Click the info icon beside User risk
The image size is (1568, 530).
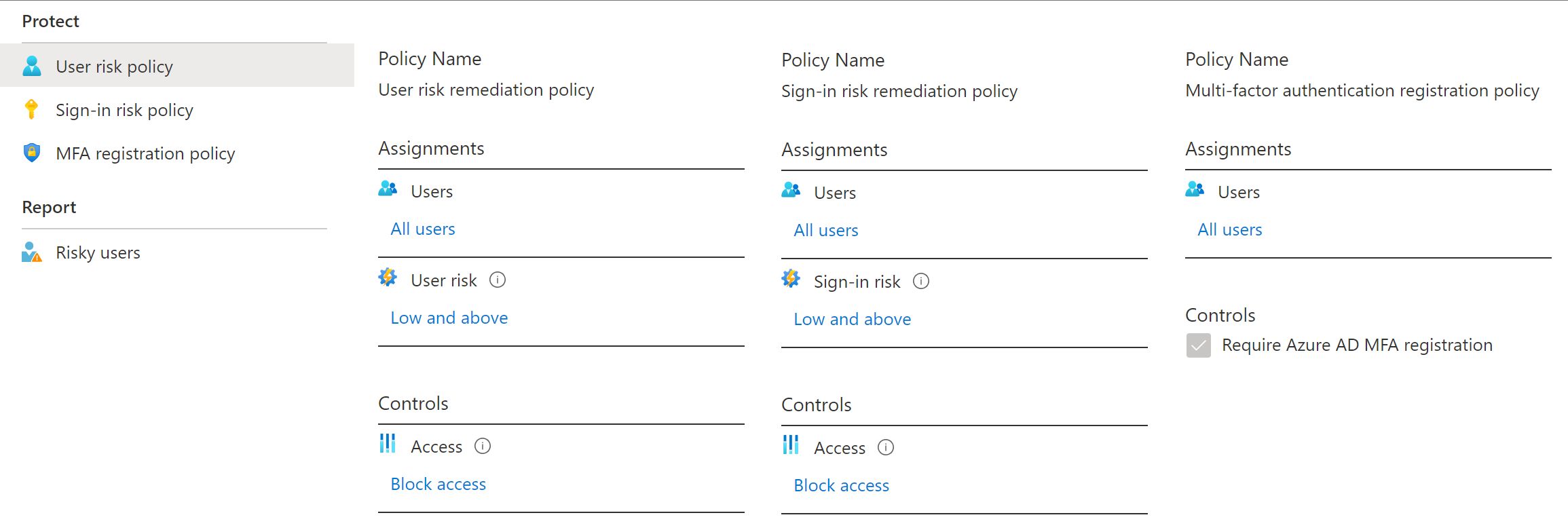point(498,280)
